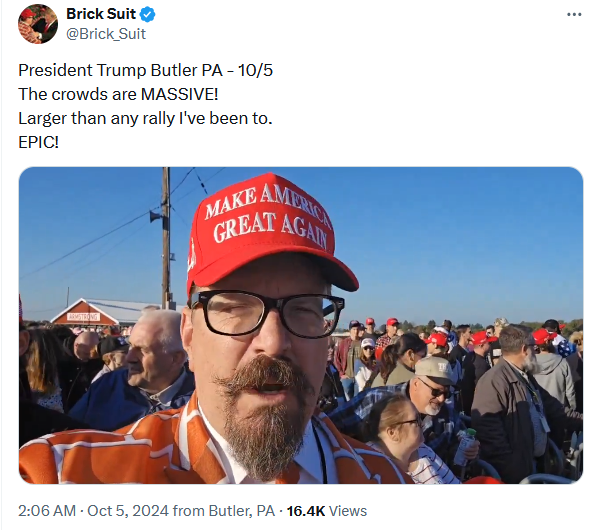Click the Brick Suit display name
The width and height of the screenshot is (597, 530).
[101, 14]
